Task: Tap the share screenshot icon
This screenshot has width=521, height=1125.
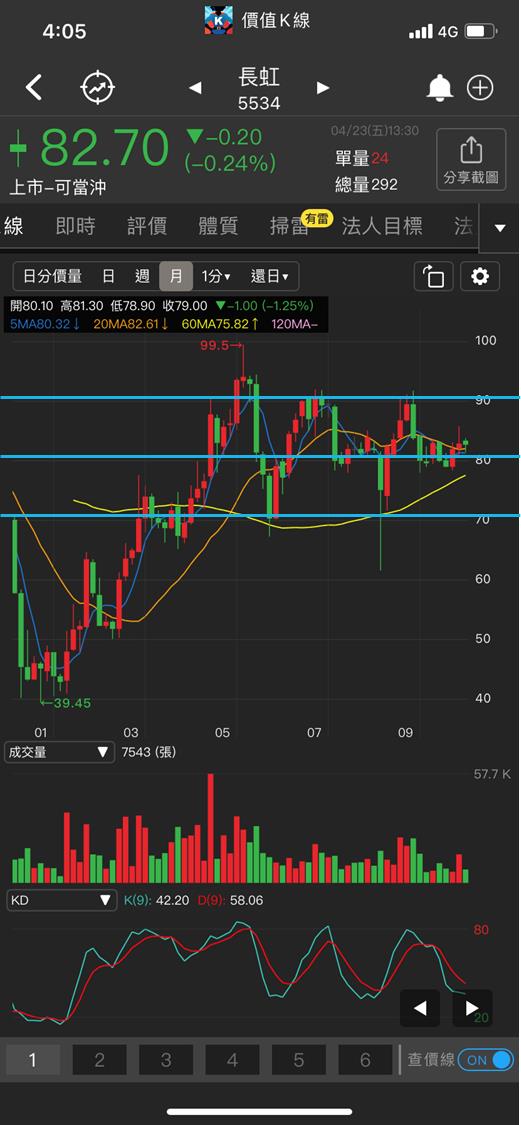Action: click(x=471, y=161)
